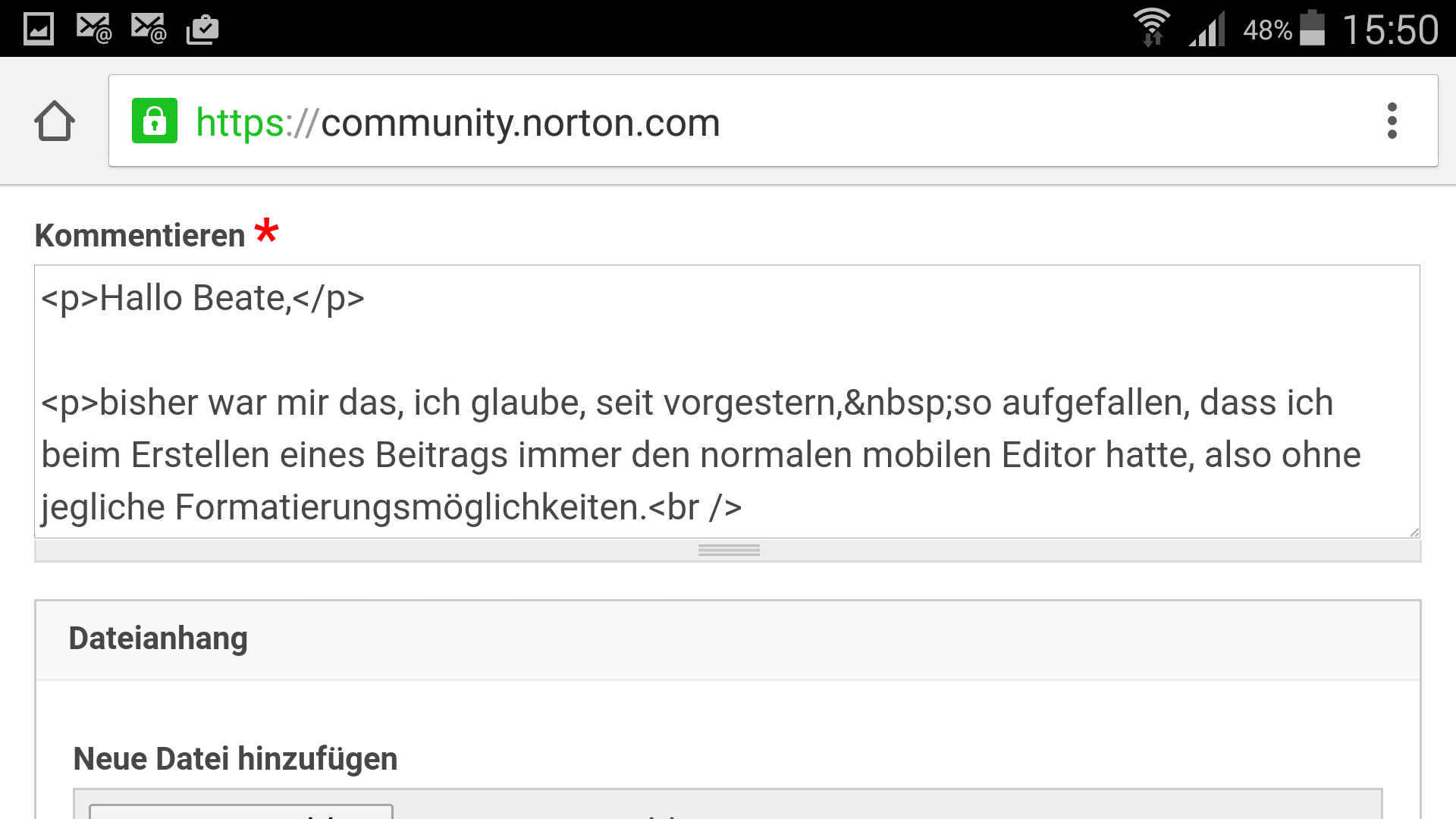
Task: Click the green padlock security icon
Action: (x=155, y=121)
